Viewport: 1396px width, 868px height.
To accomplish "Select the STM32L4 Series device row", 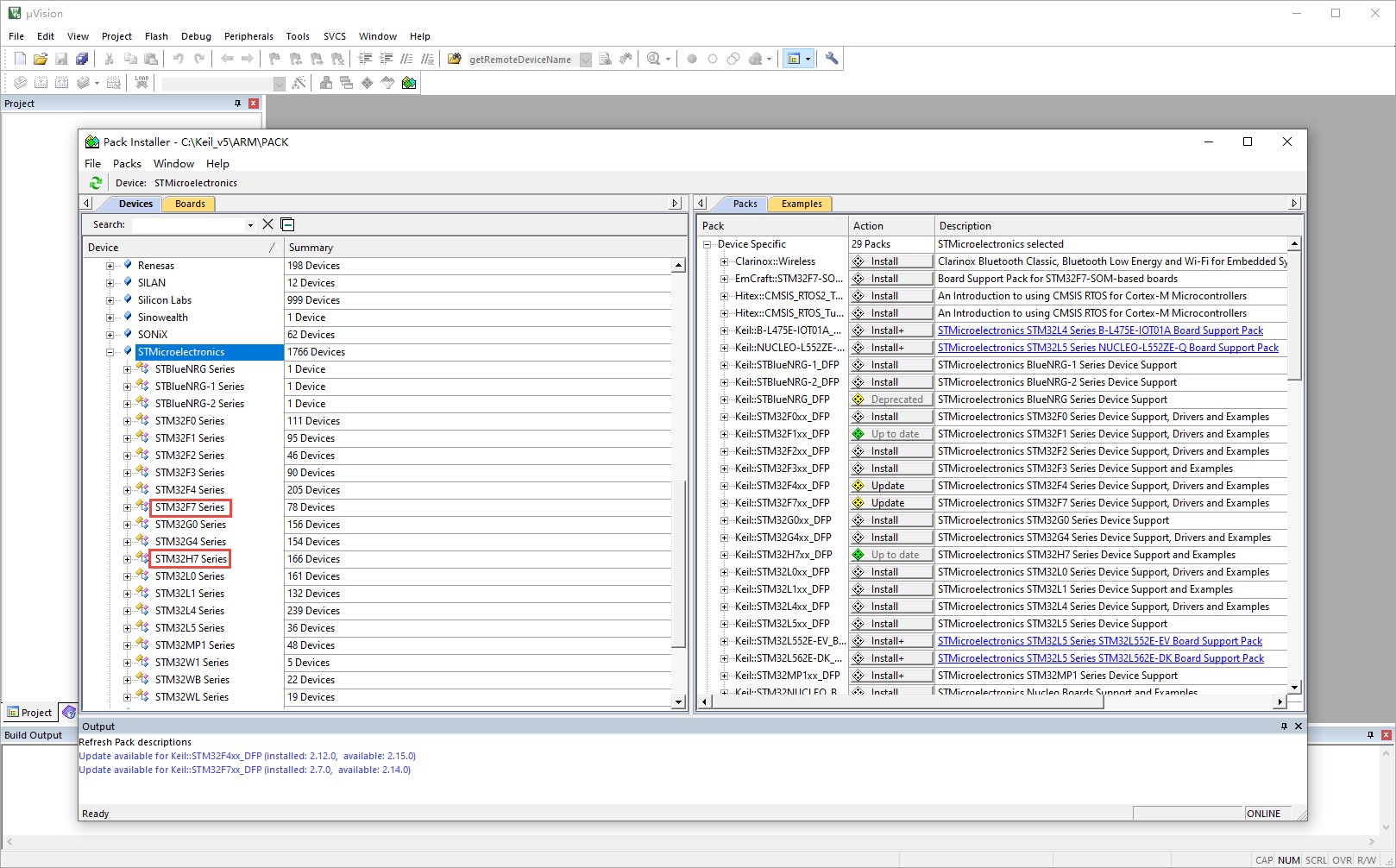I will point(189,611).
